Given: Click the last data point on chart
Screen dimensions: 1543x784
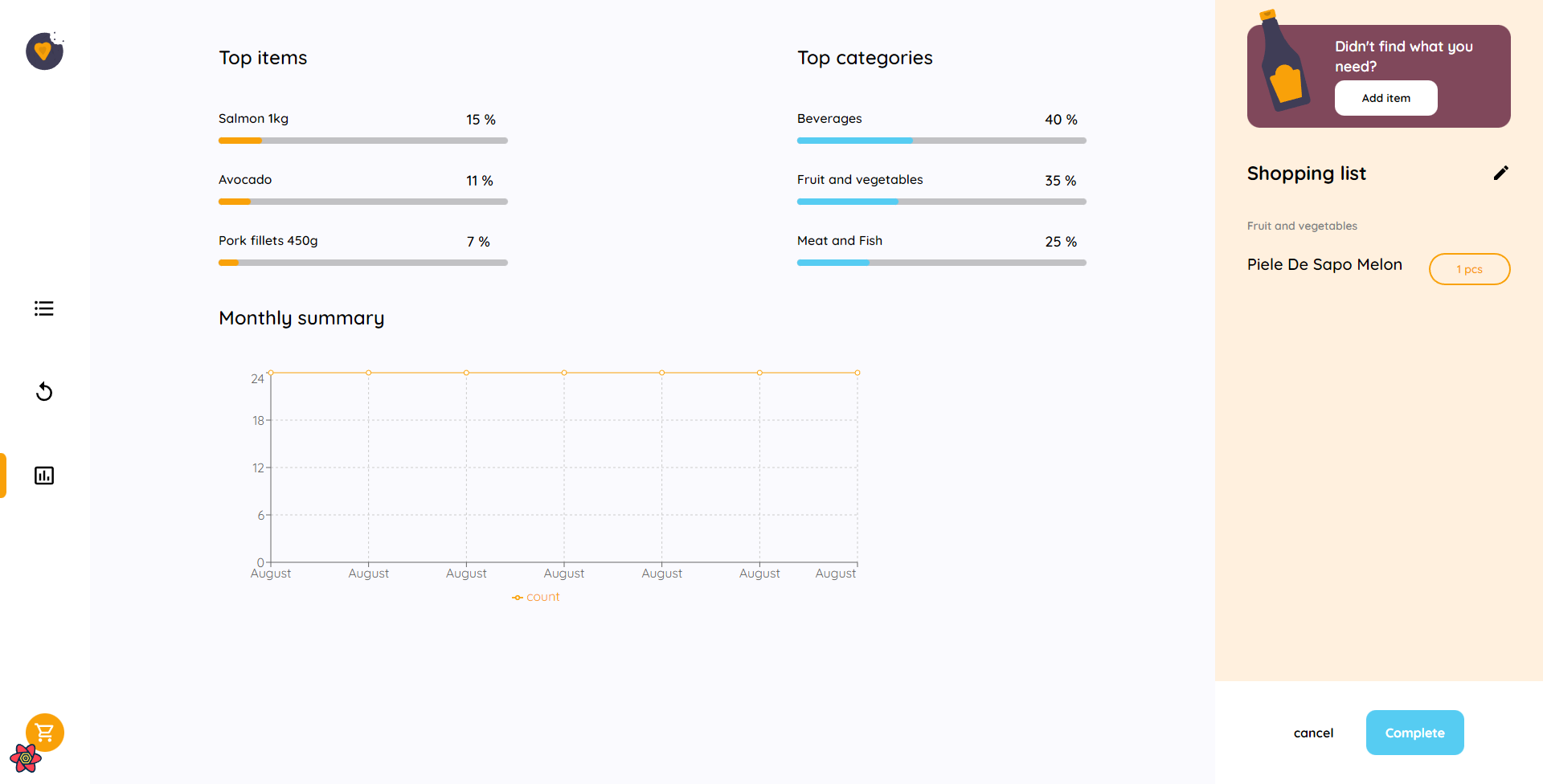Looking at the screenshot, I should click(x=857, y=373).
